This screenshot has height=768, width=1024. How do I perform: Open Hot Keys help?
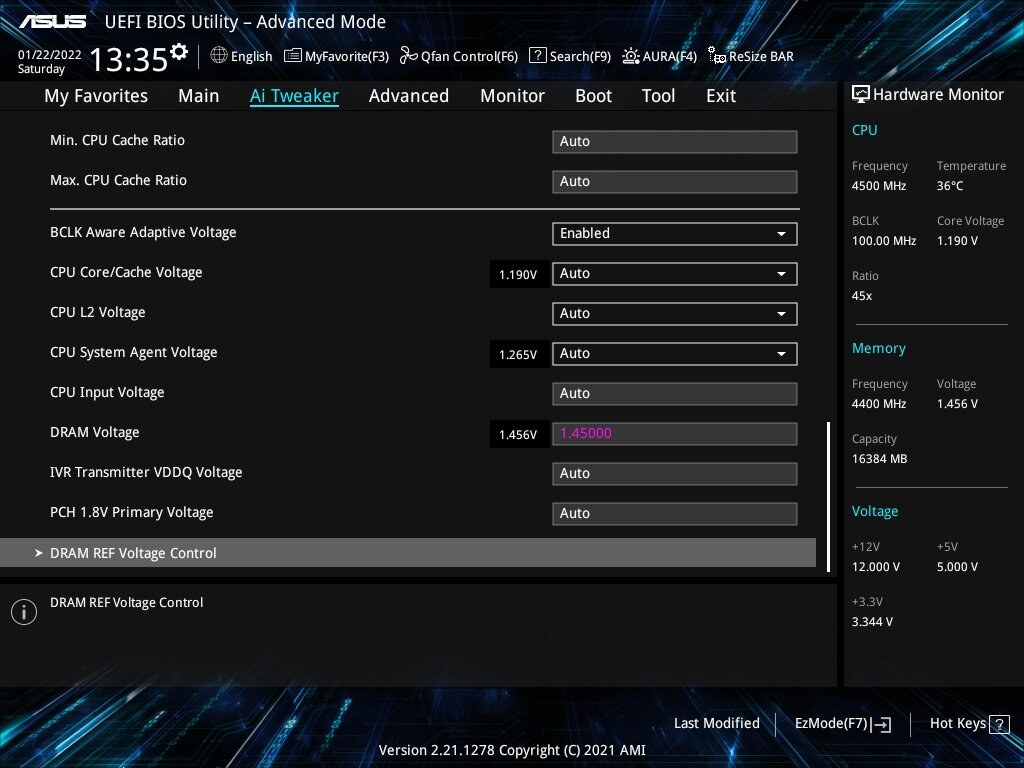[969, 724]
